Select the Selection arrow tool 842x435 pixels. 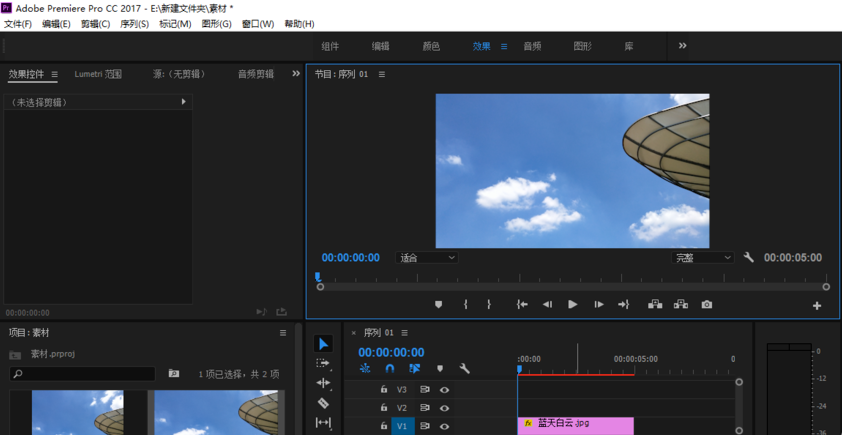tap(323, 344)
